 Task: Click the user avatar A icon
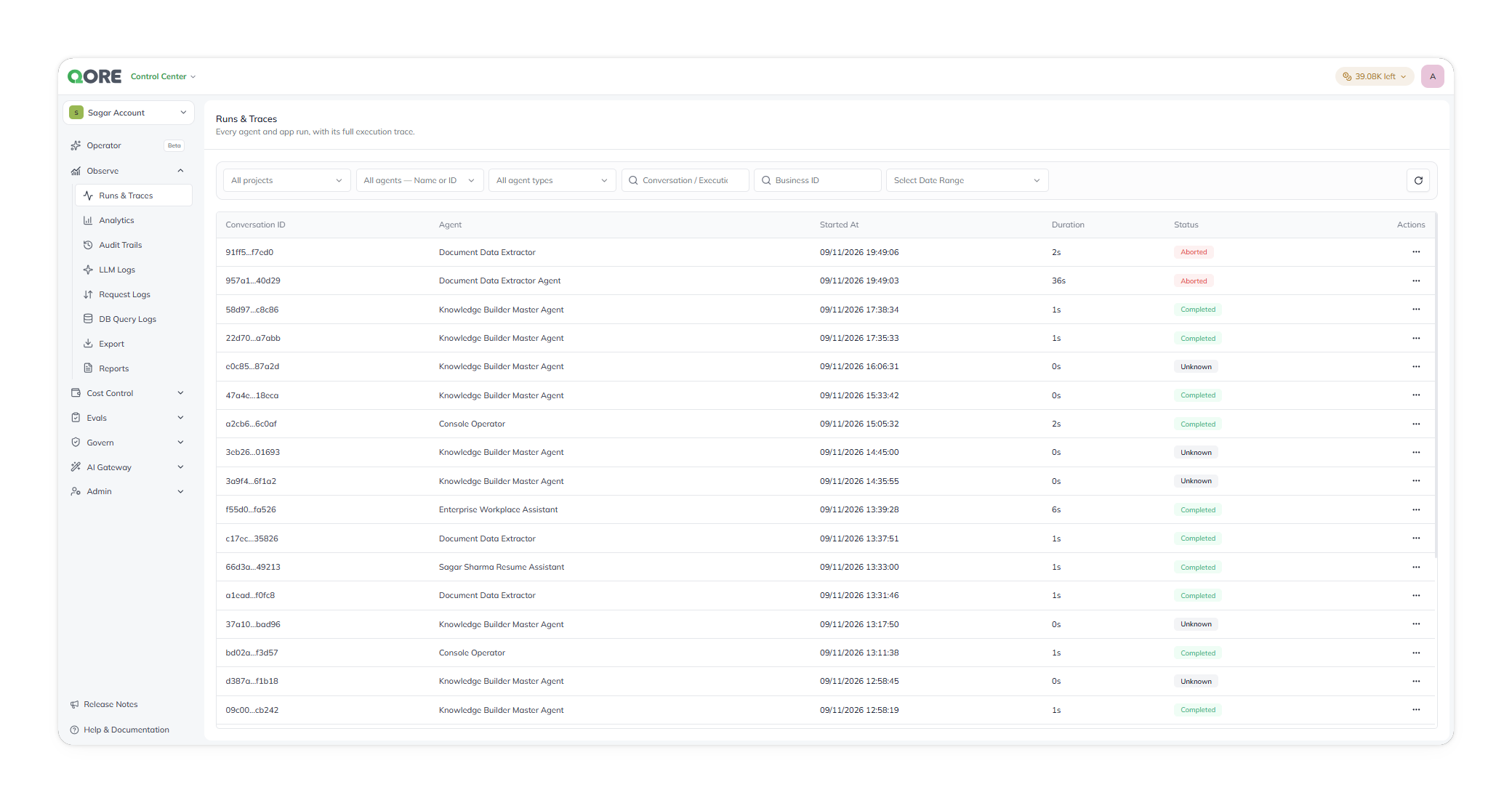pos(1433,76)
